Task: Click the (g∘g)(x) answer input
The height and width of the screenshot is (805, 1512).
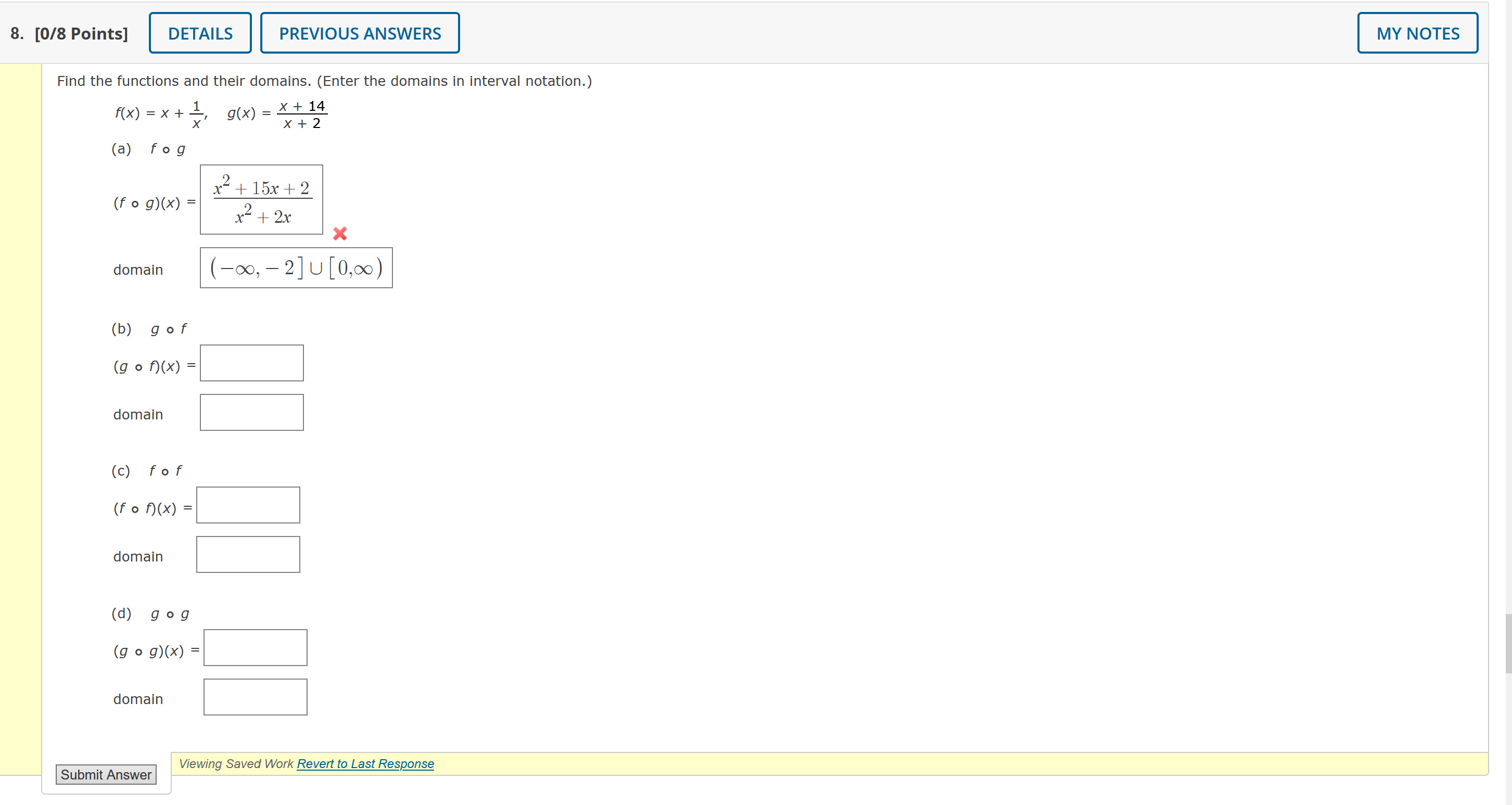Action: click(x=256, y=648)
